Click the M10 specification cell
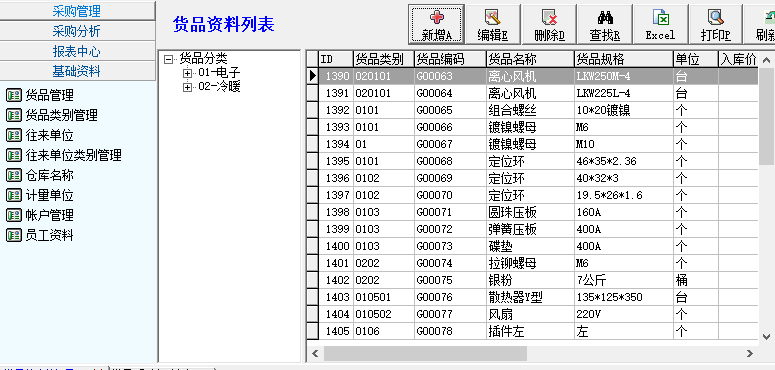The image size is (775, 370). pyautogui.click(x=624, y=144)
